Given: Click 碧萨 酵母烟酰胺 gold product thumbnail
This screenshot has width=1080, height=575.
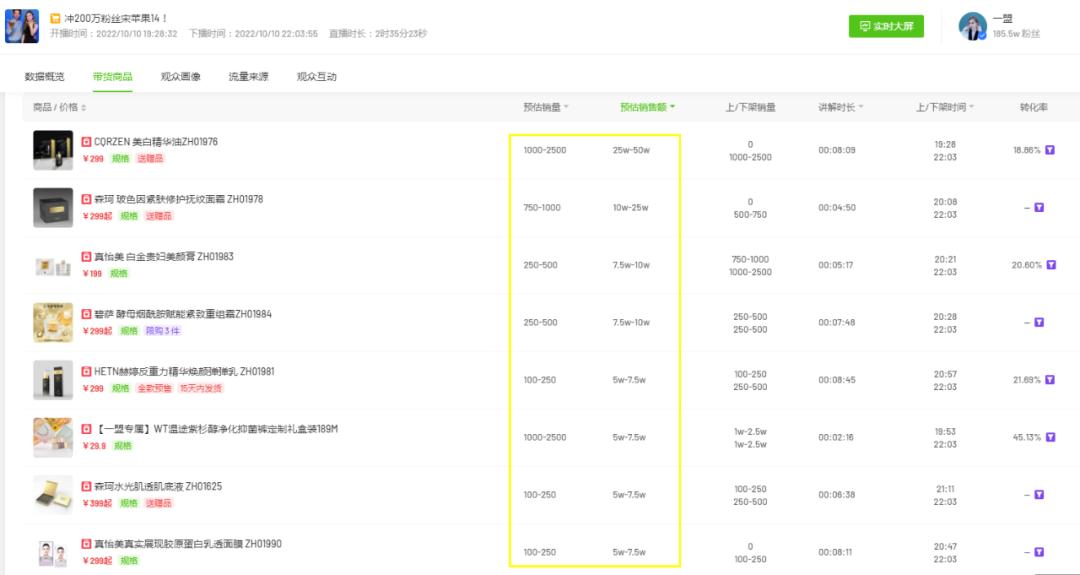Looking at the screenshot, I should pyautogui.click(x=53, y=322).
